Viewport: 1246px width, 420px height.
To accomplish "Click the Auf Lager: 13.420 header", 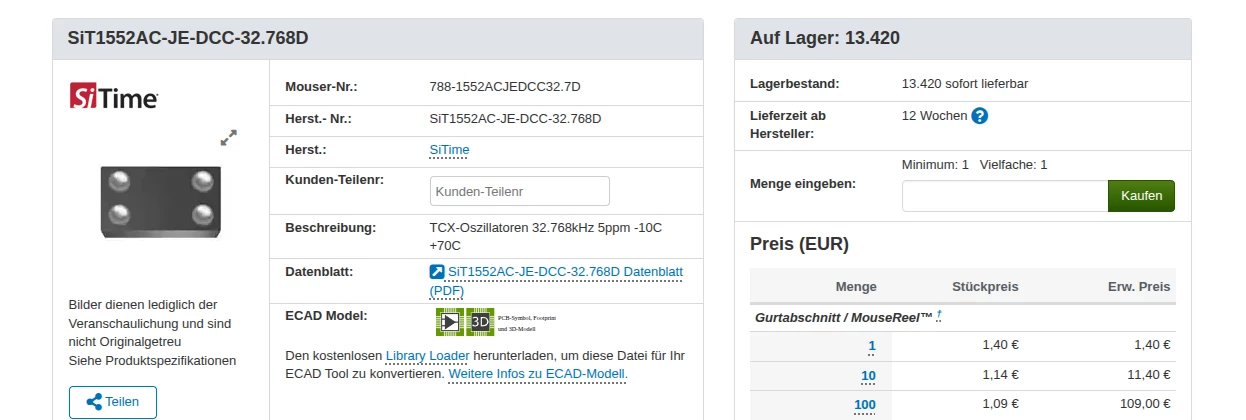I will [825, 39].
